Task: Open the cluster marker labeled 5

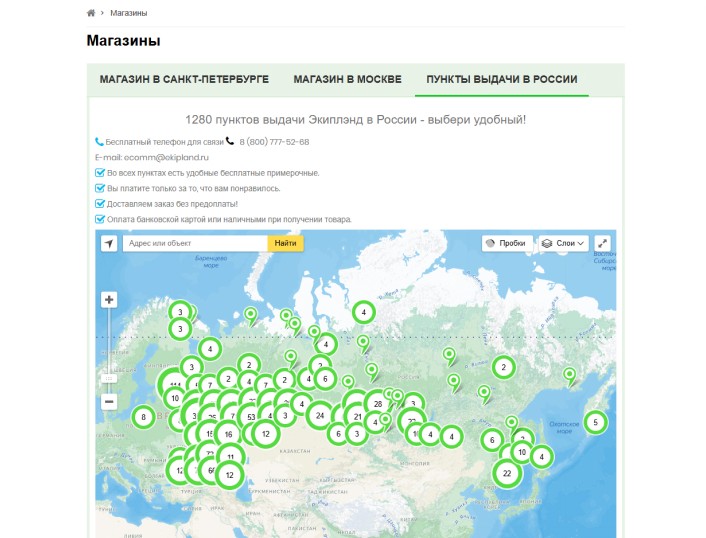Action: coord(595,422)
